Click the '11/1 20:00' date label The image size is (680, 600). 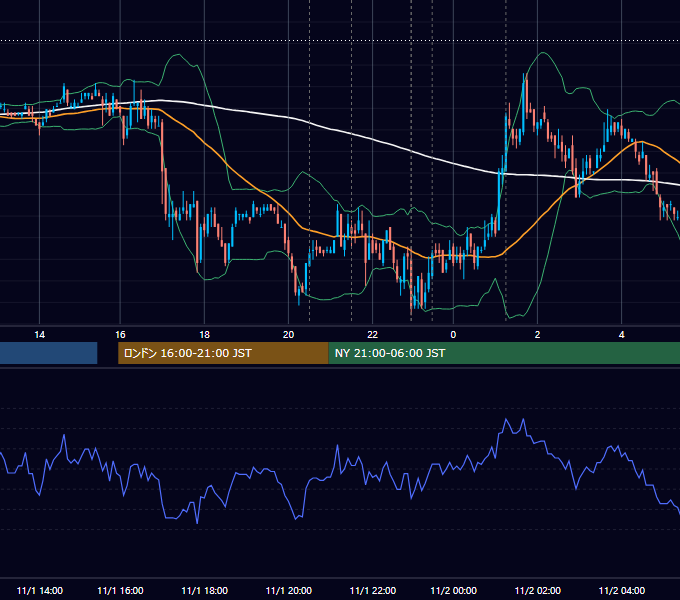coord(288,590)
